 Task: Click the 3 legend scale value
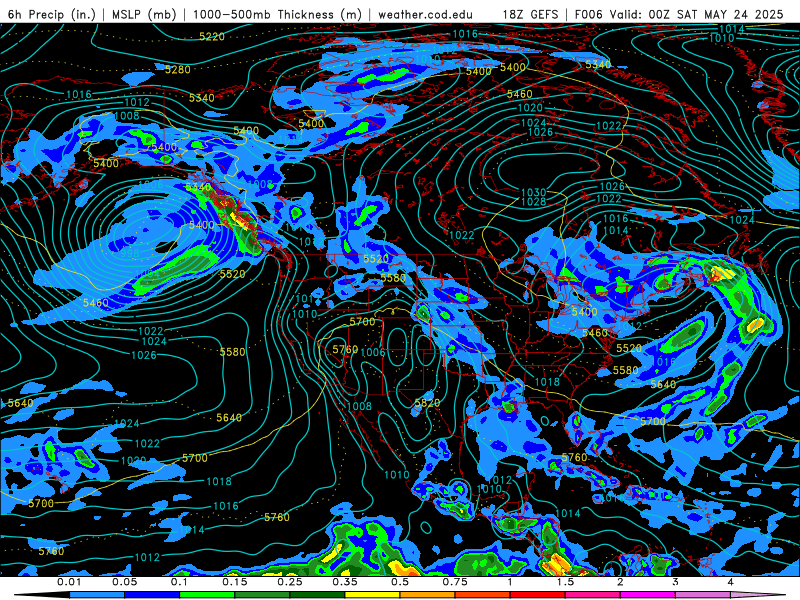[x=676, y=582]
